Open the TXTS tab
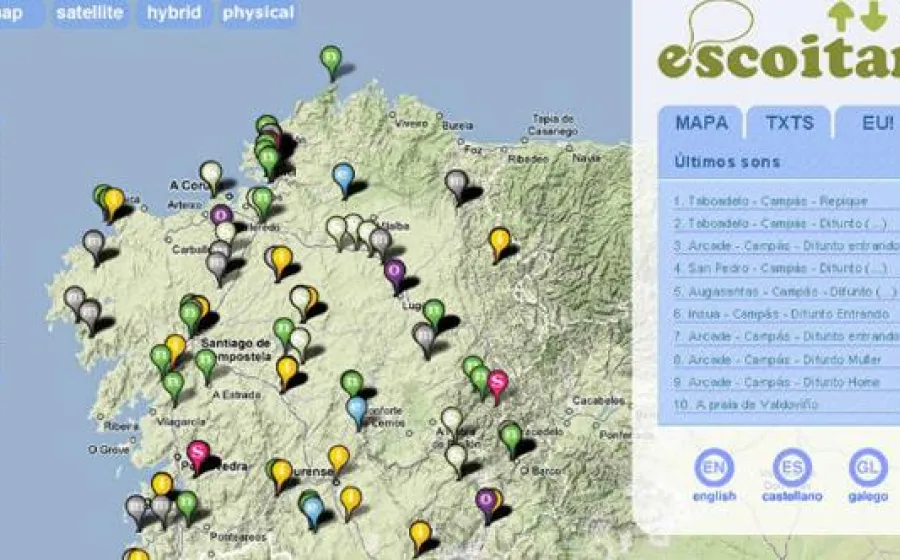This screenshot has height=560, width=900. [789, 123]
